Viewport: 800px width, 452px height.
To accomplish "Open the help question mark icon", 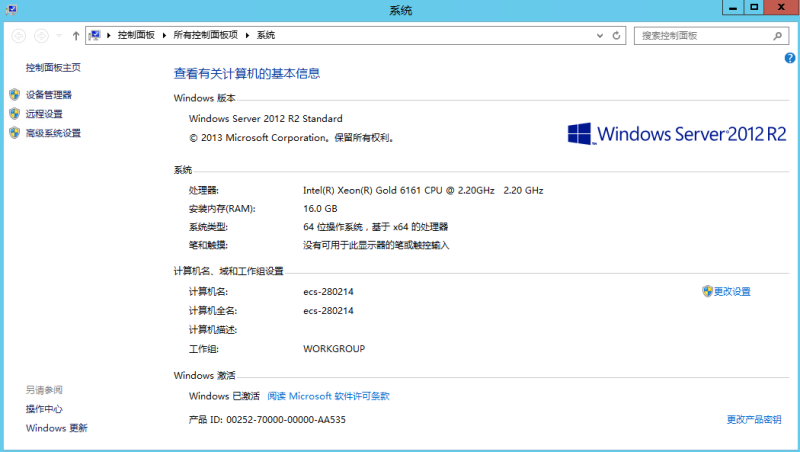I will 790,59.
